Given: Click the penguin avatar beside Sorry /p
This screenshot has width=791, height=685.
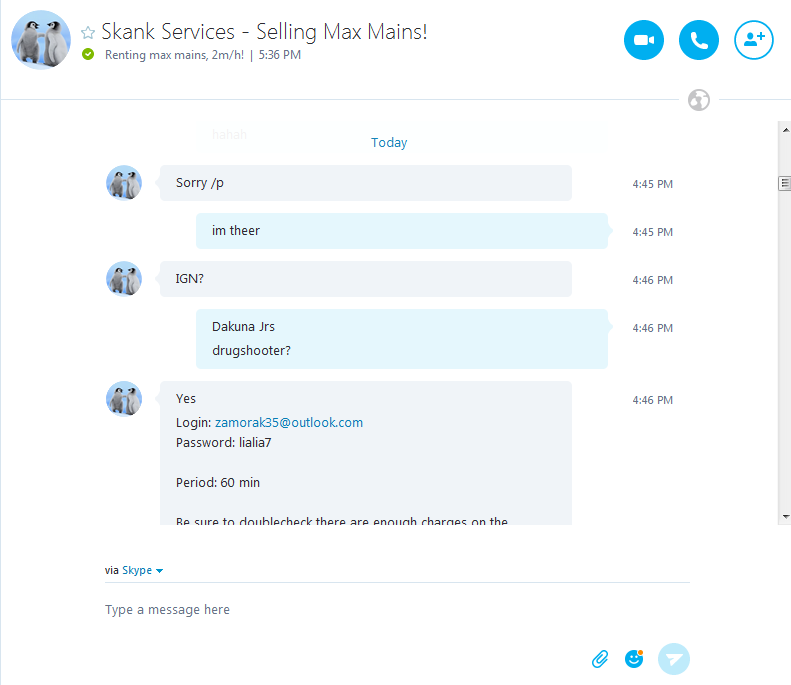Looking at the screenshot, I should click(124, 183).
